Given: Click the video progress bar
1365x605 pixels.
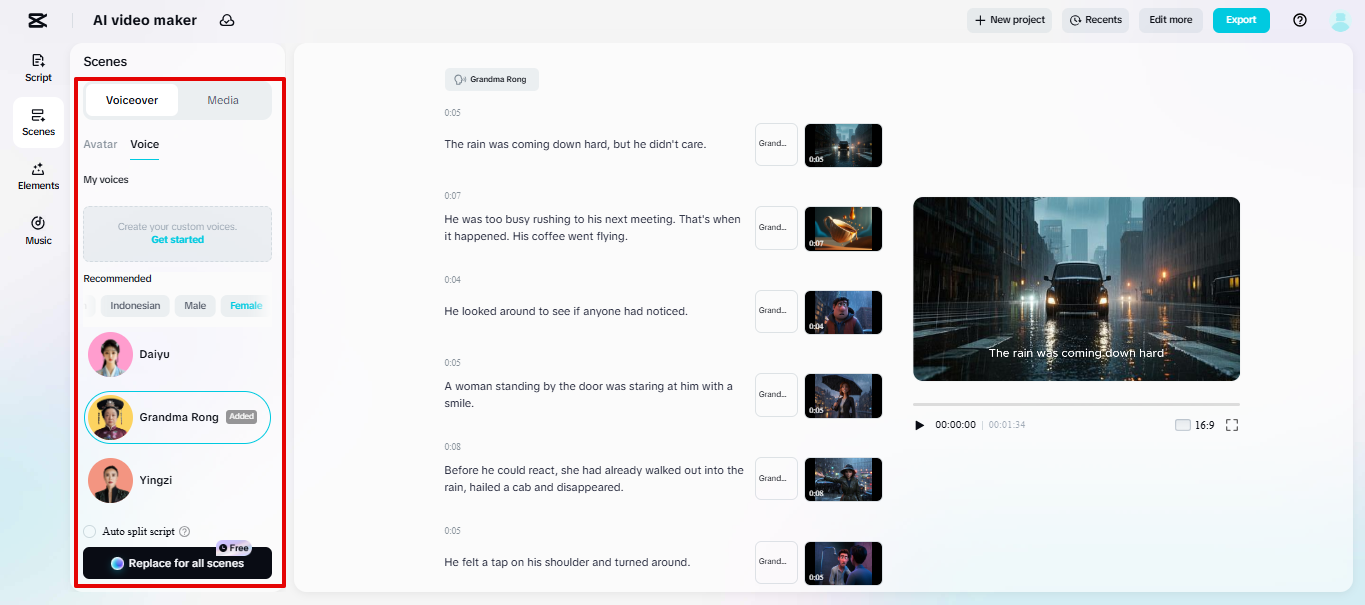Looking at the screenshot, I should [x=1076, y=404].
